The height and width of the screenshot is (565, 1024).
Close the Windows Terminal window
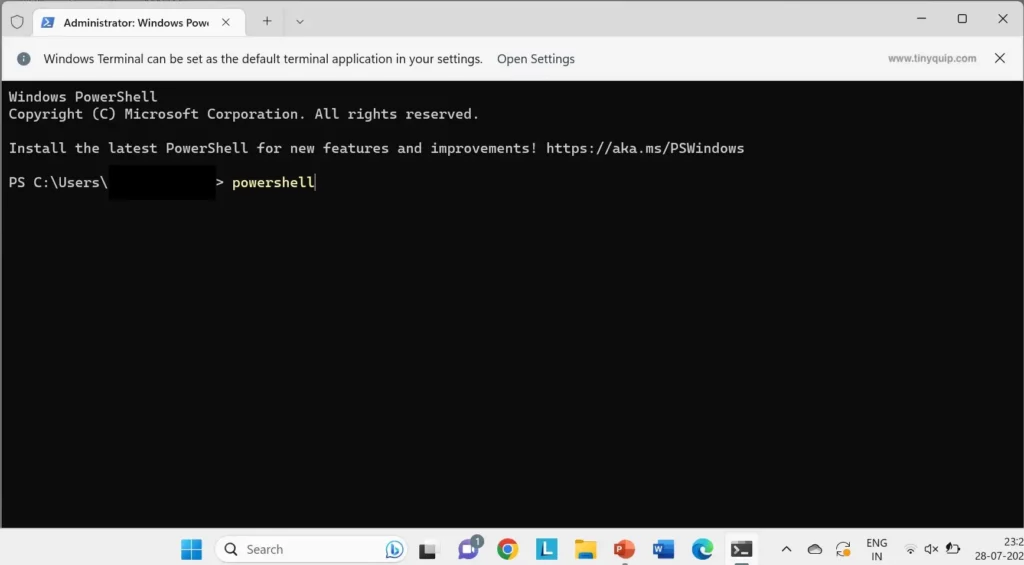1002,19
